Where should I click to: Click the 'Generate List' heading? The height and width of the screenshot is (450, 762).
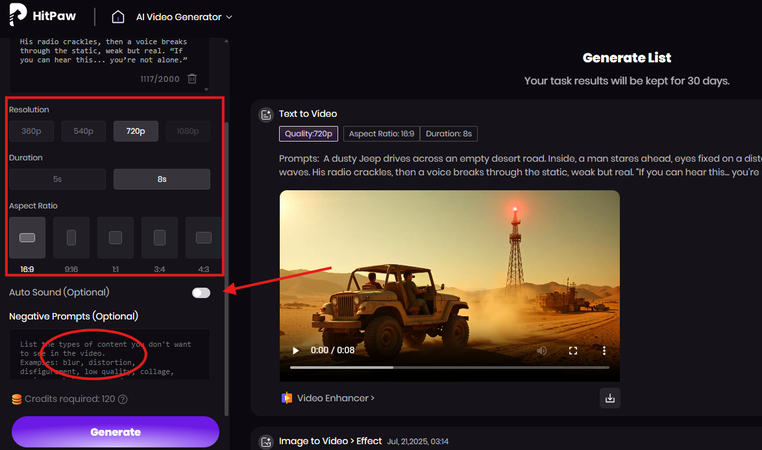(x=627, y=58)
